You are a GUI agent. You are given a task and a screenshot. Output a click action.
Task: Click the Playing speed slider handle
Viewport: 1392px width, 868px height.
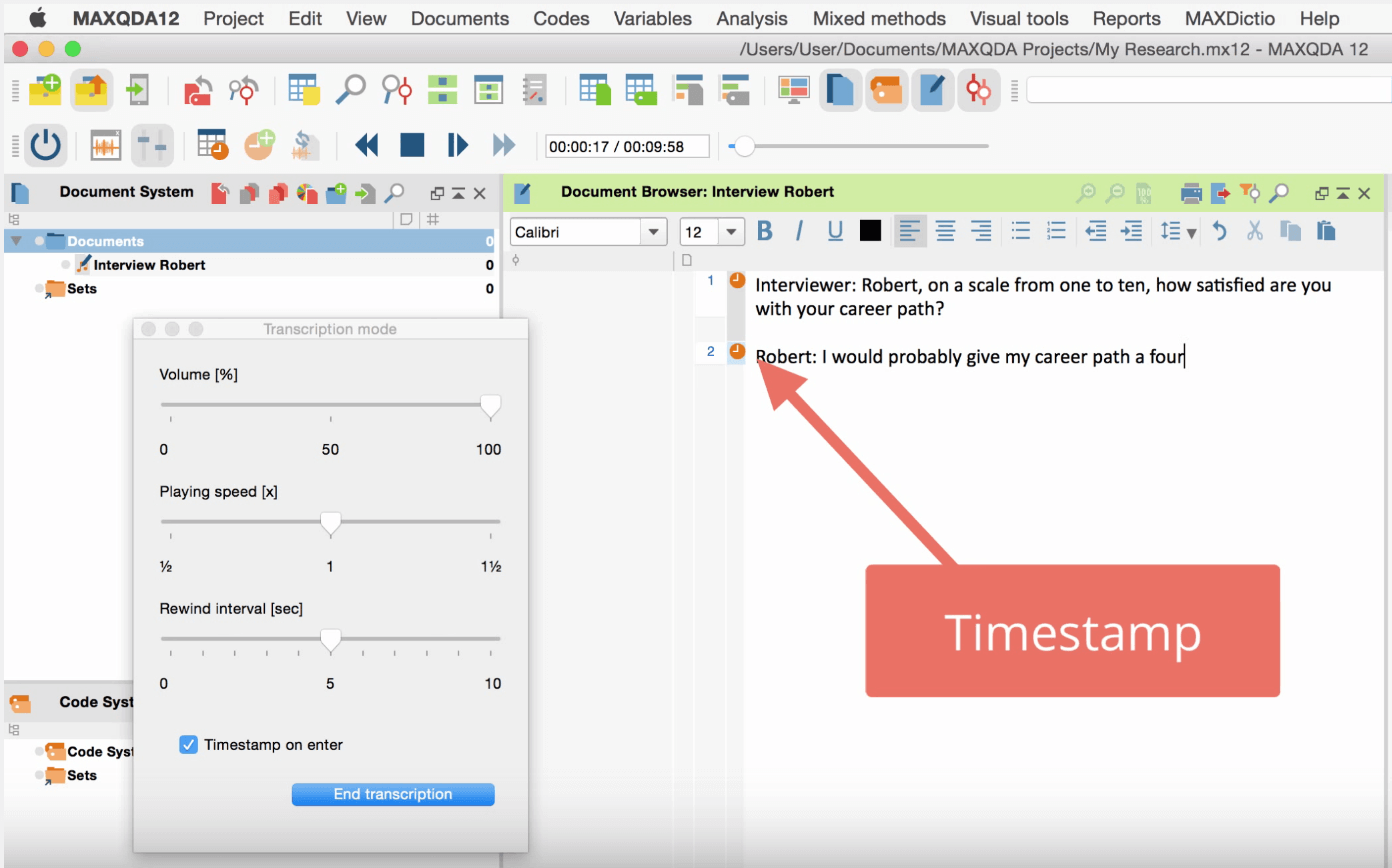[330, 523]
